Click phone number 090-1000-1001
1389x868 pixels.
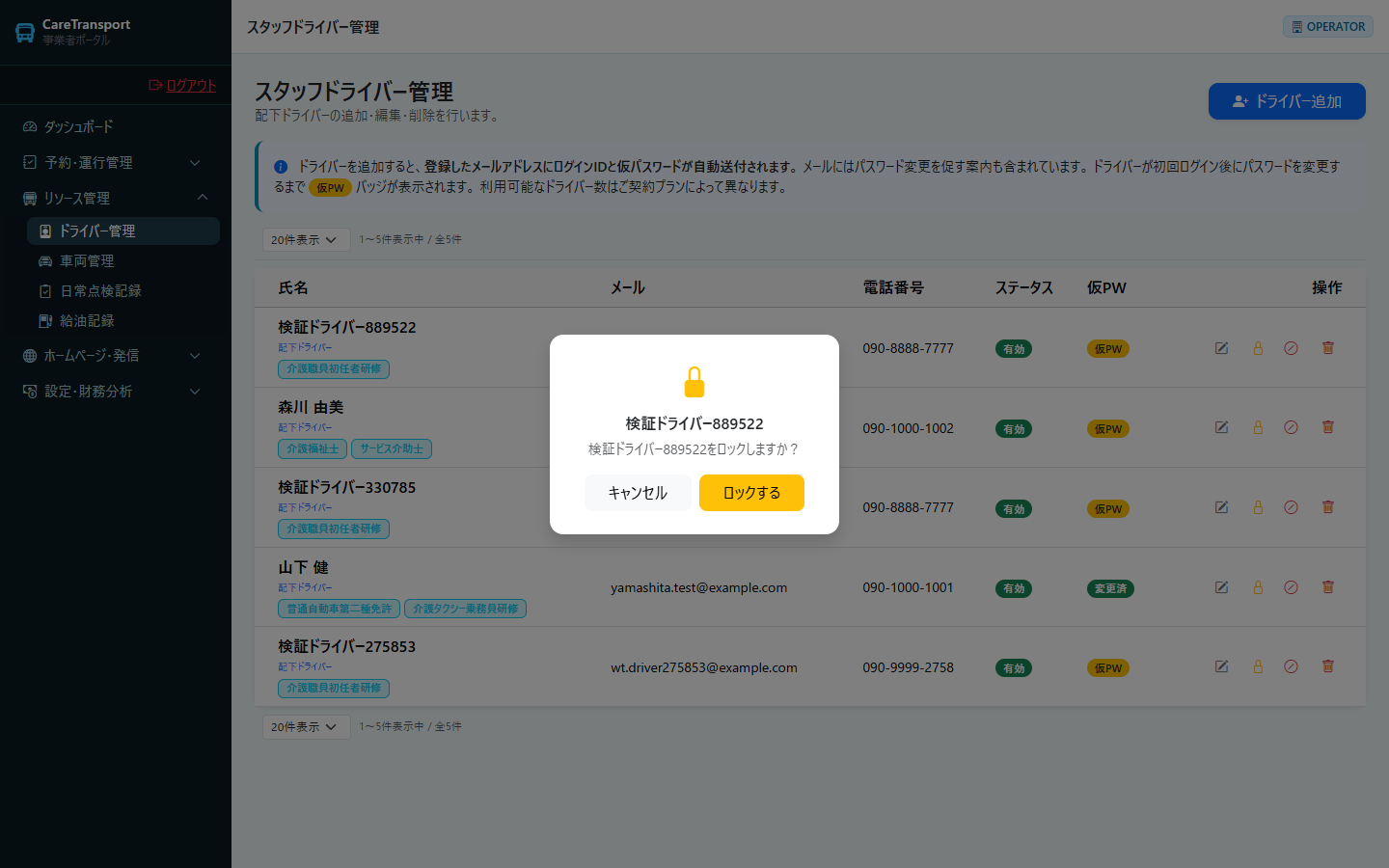[908, 587]
